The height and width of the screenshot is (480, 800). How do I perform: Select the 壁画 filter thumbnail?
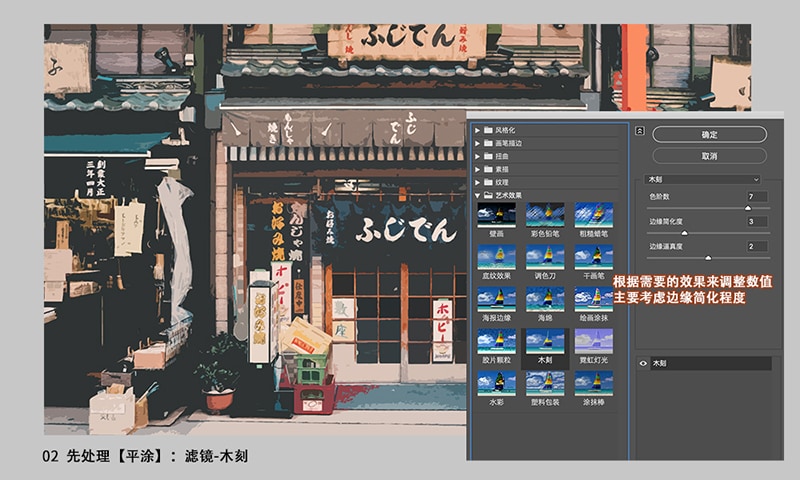pyautogui.click(x=496, y=214)
